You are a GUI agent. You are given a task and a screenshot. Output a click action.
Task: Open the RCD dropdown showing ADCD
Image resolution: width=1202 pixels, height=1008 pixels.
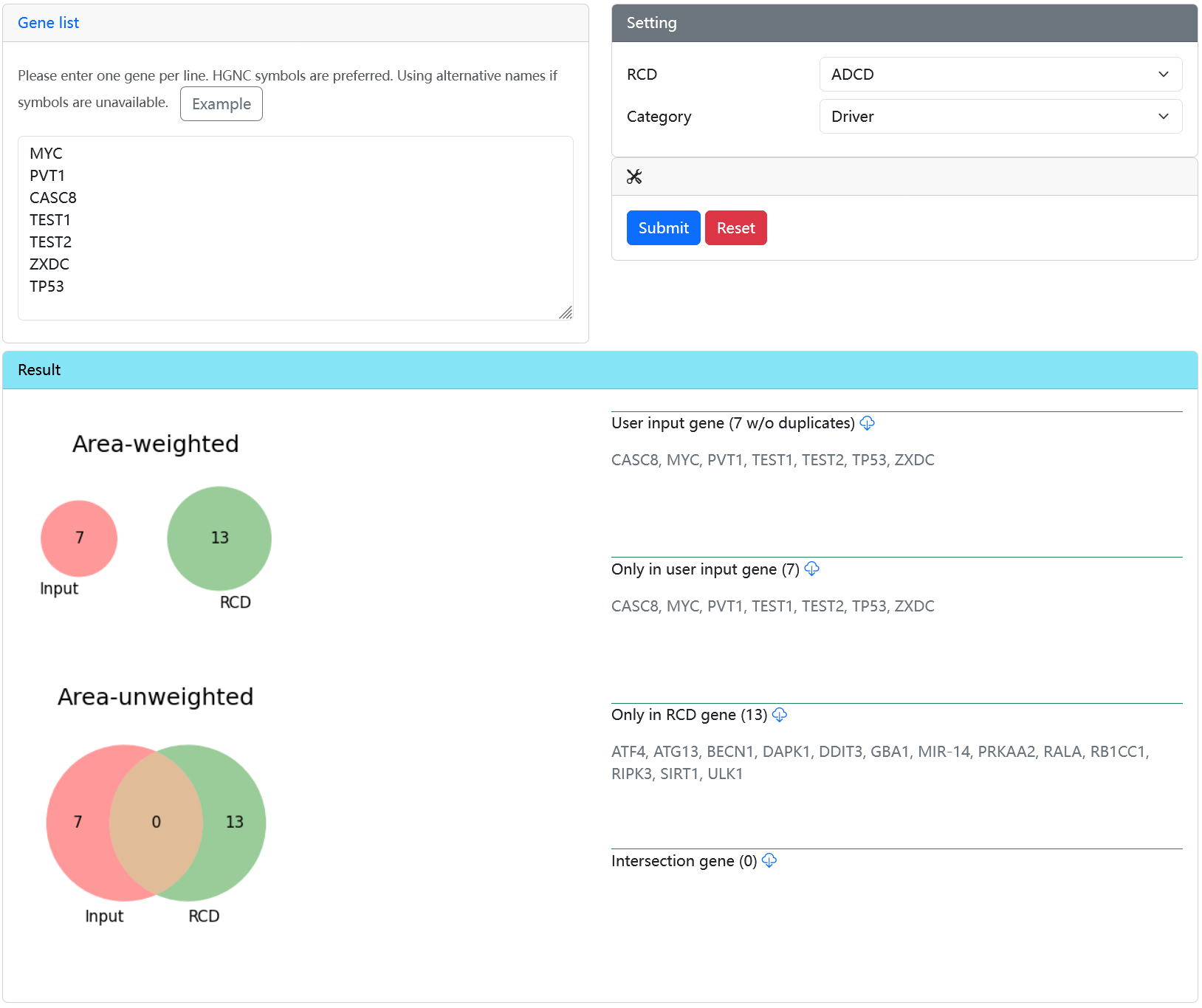(x=1000, y=75)
